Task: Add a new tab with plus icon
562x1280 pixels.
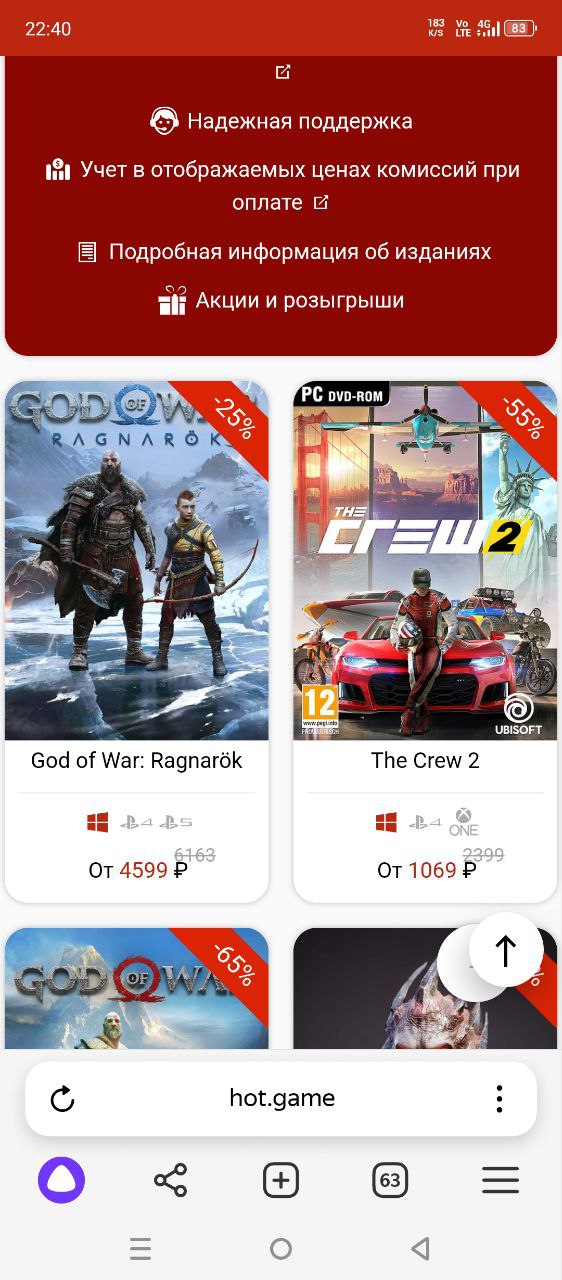Action: coord(281,1181)
